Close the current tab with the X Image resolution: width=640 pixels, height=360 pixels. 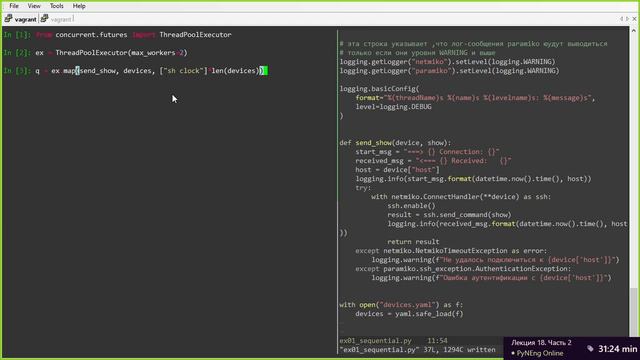(634, 19)
